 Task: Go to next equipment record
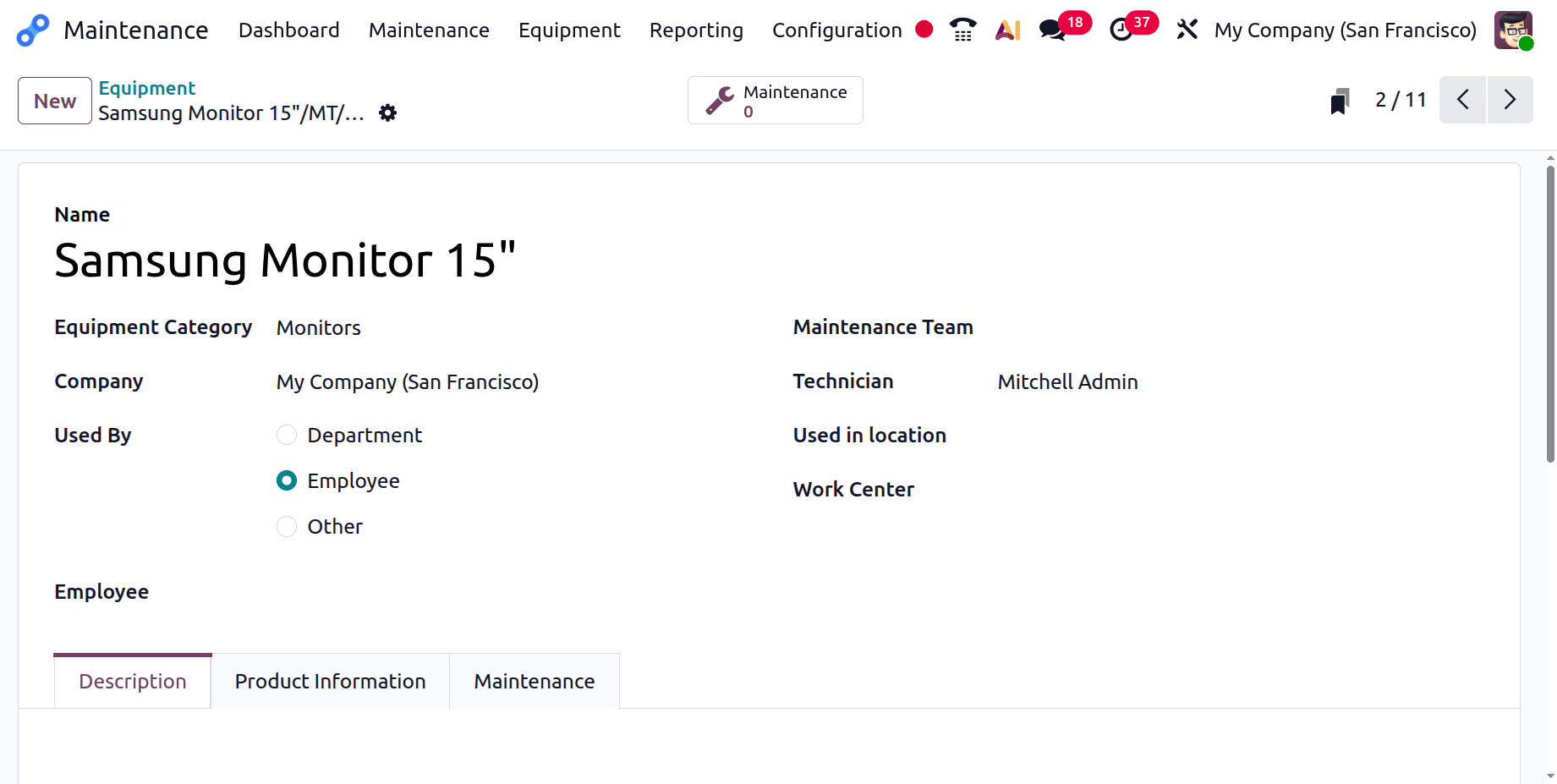pyautogui.click(x=1510, y=100)
